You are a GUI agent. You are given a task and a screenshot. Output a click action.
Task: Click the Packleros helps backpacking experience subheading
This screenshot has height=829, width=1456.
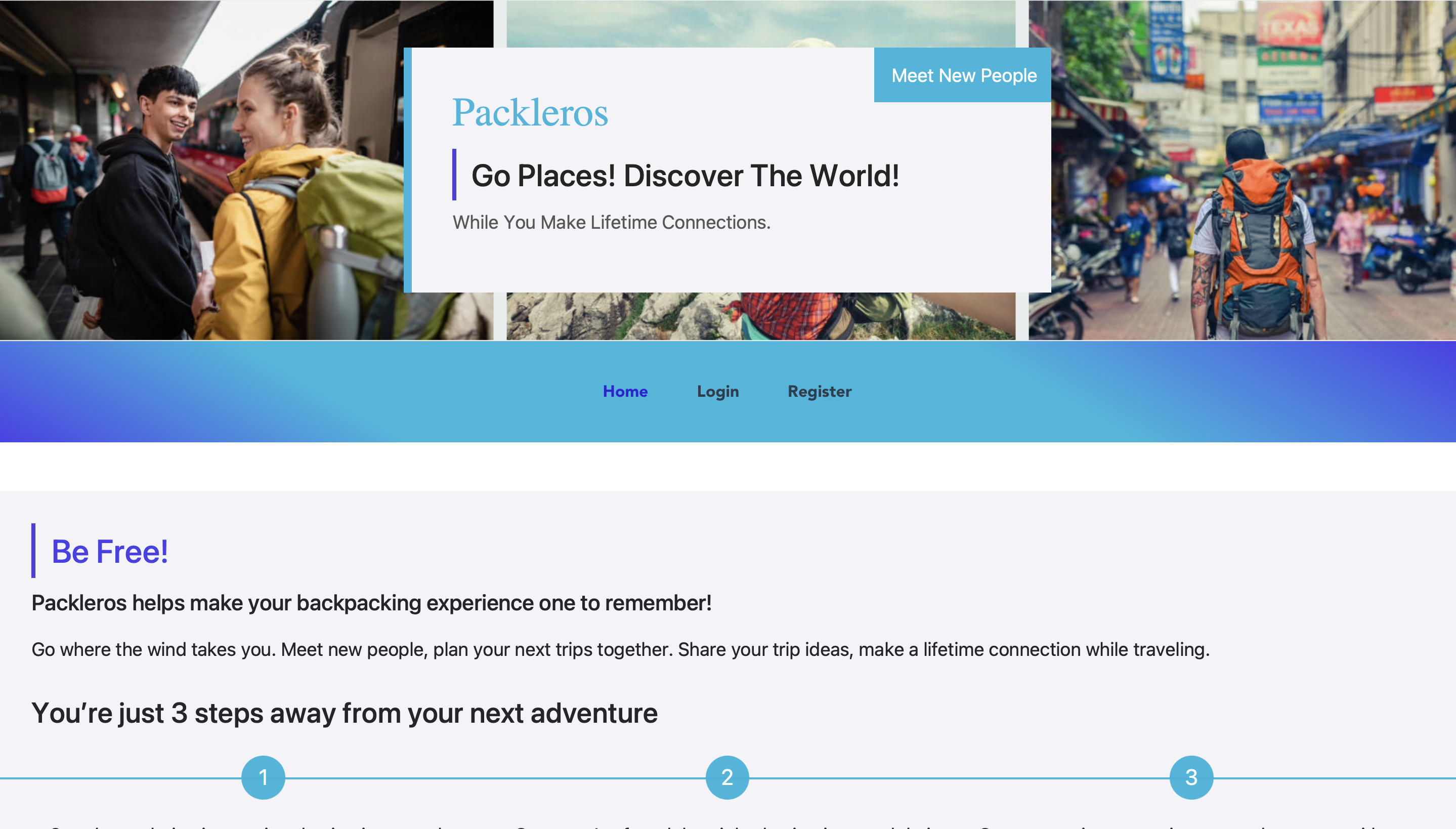[x=371, y=603]
